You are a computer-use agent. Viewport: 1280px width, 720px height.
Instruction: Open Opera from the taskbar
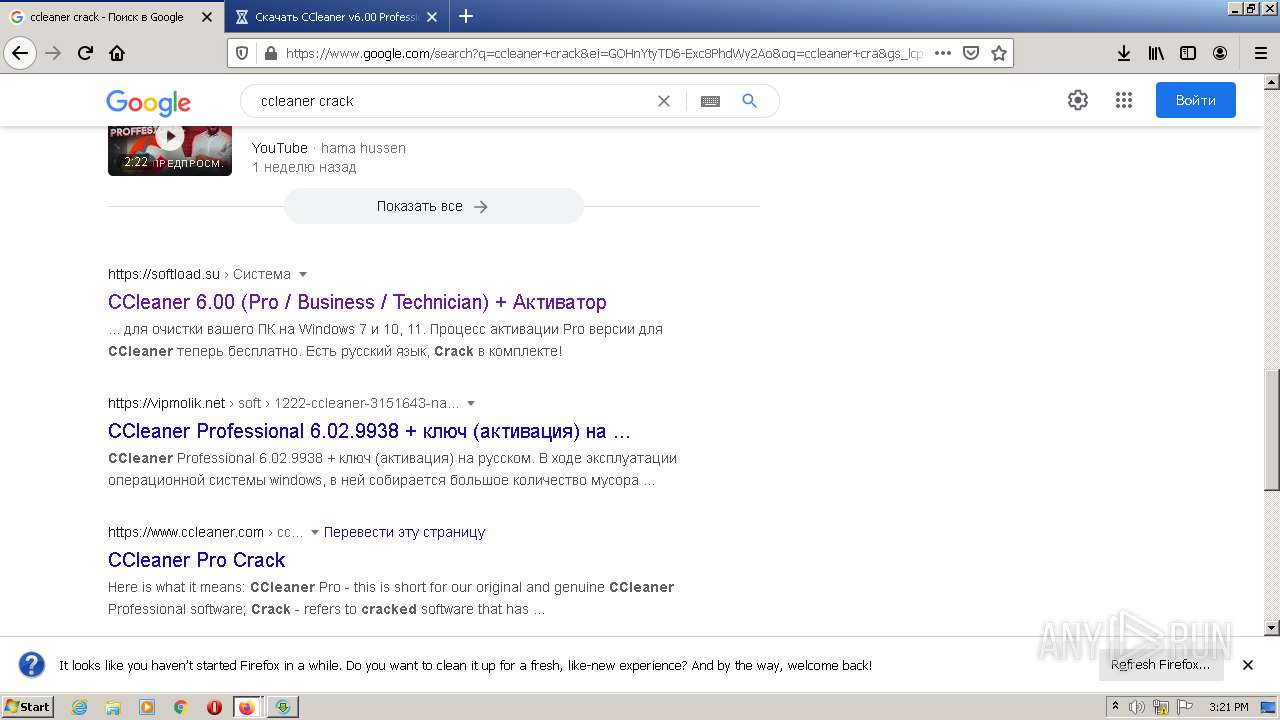(213, 707)
